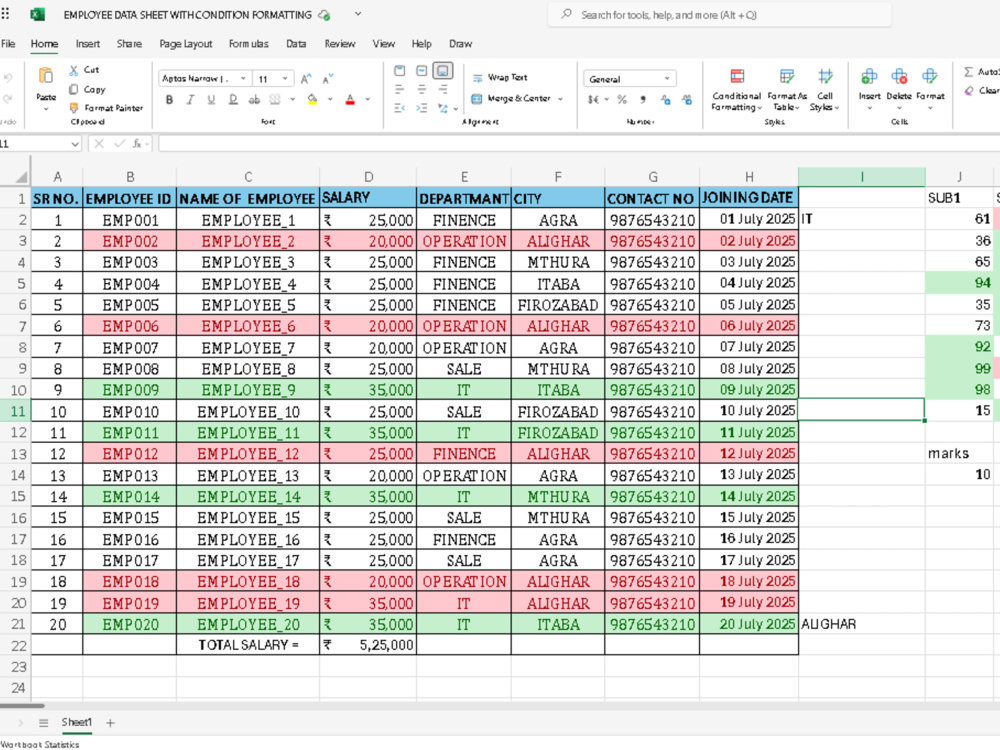Activate the Format Painter brush
This screenshot has height=750, width=1000.
tap(74, 108)
